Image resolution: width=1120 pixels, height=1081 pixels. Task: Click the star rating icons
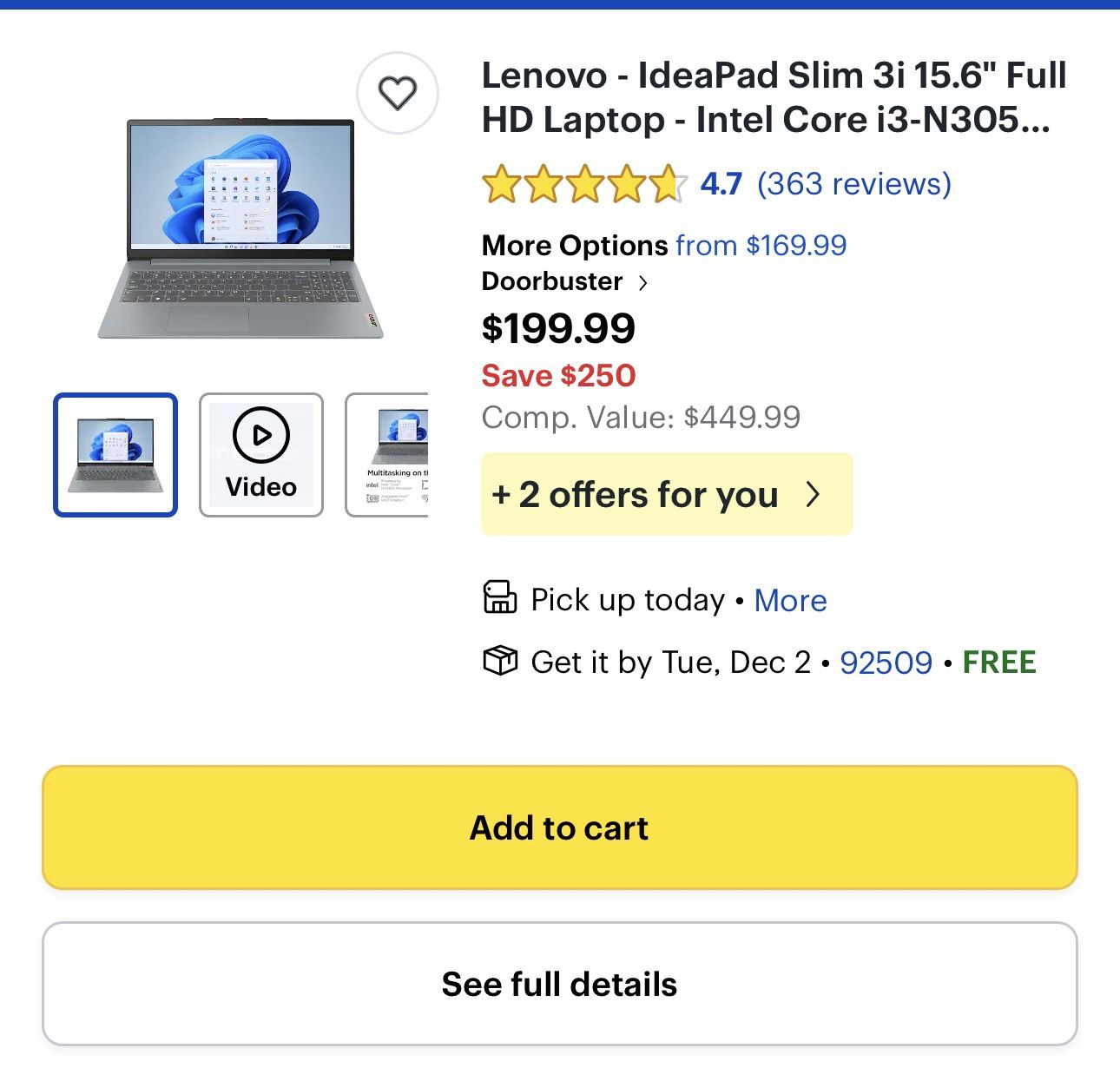(x=583, y=184)
